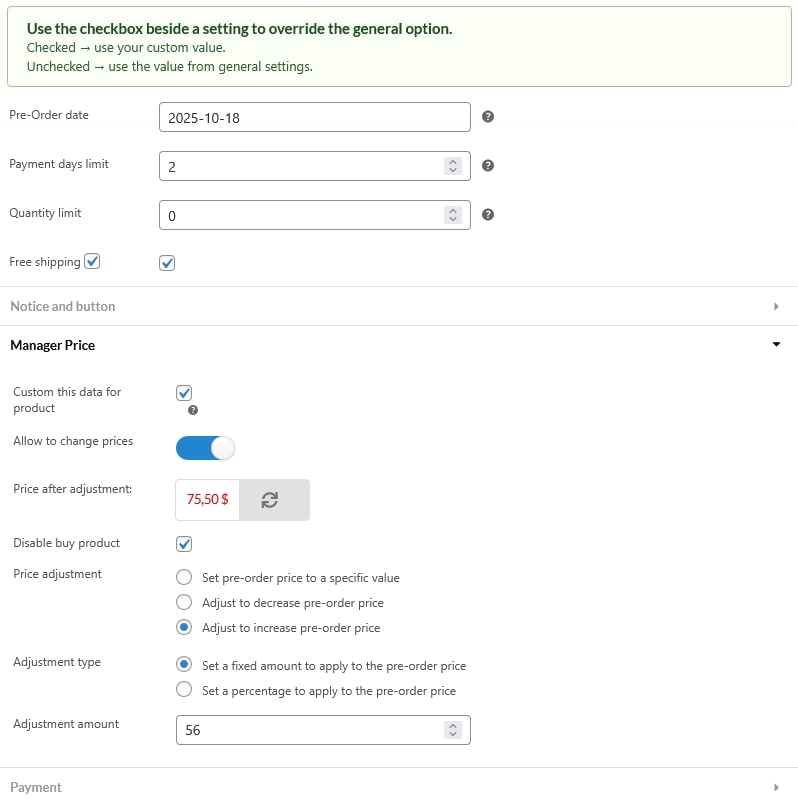798x801 pixels.
Task: Refresh the price after adjustment
Action: click(269, 500)
